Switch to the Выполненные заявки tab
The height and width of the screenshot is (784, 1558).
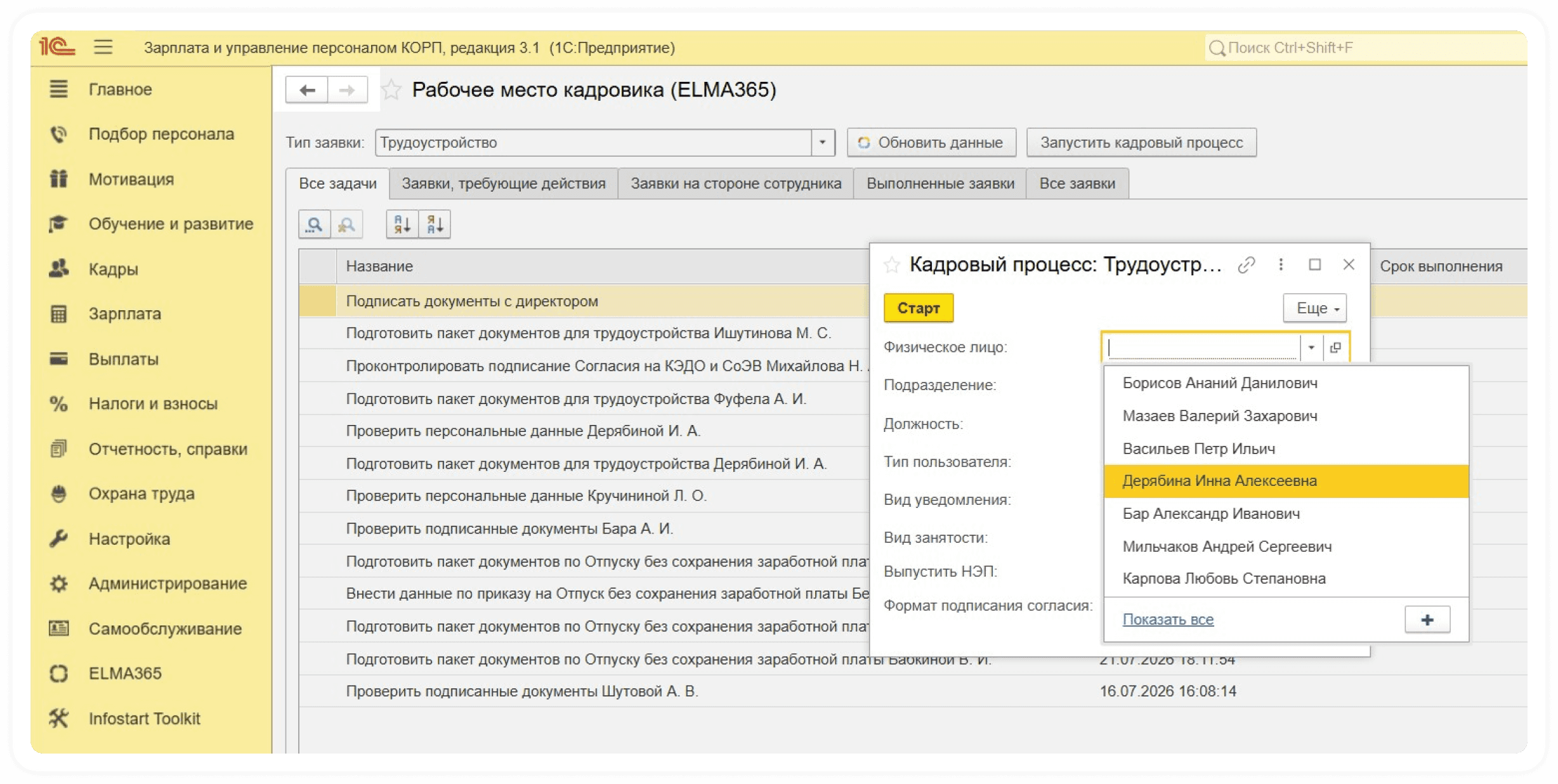[x=940, y=184]
